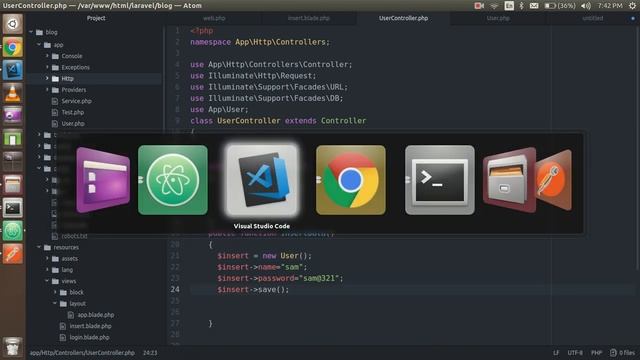
Task: Open Service.php in tree
Action: 76,101
